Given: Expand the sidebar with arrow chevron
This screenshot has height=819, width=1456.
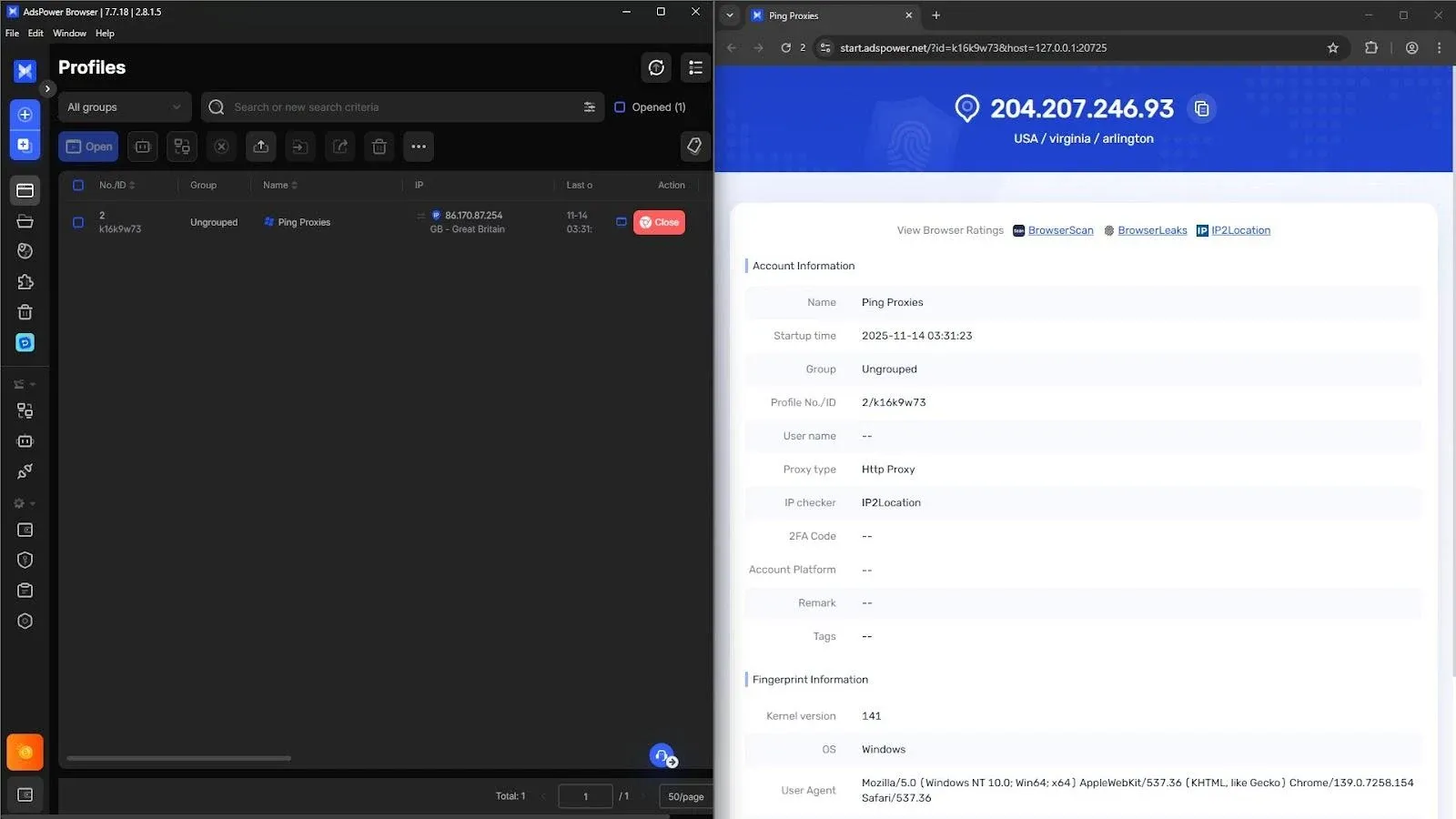Looking at the screenshot, I should click(47, 88).
